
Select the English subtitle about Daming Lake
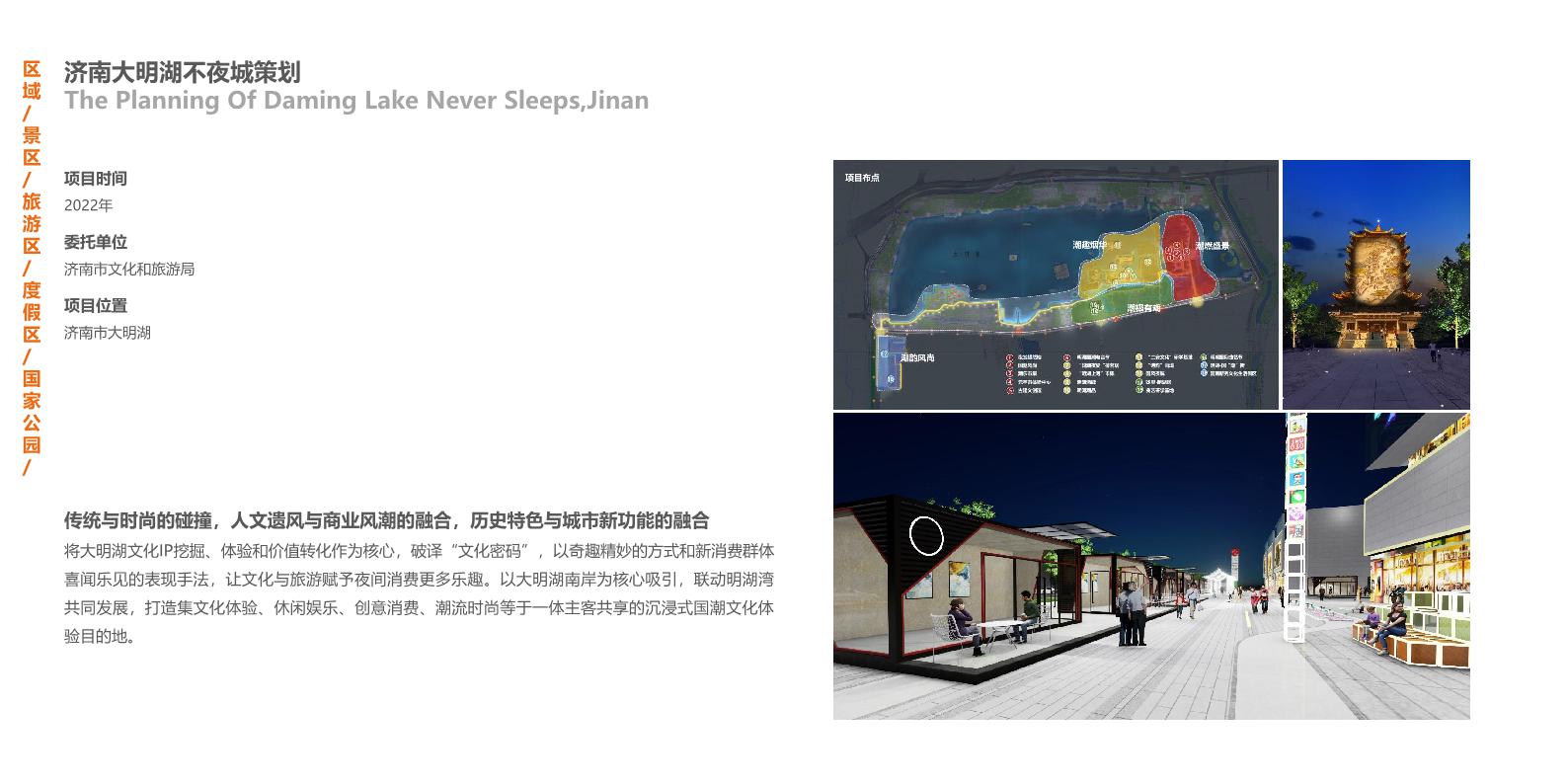356,100
